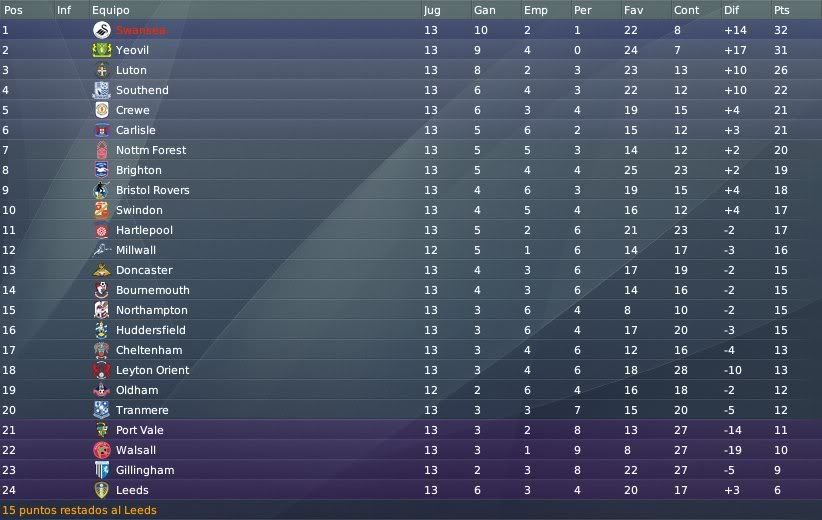The width and height of the screenshot is (822, 520).
Task: Click the Swansea club crest icon
Action: coord(102,30)
